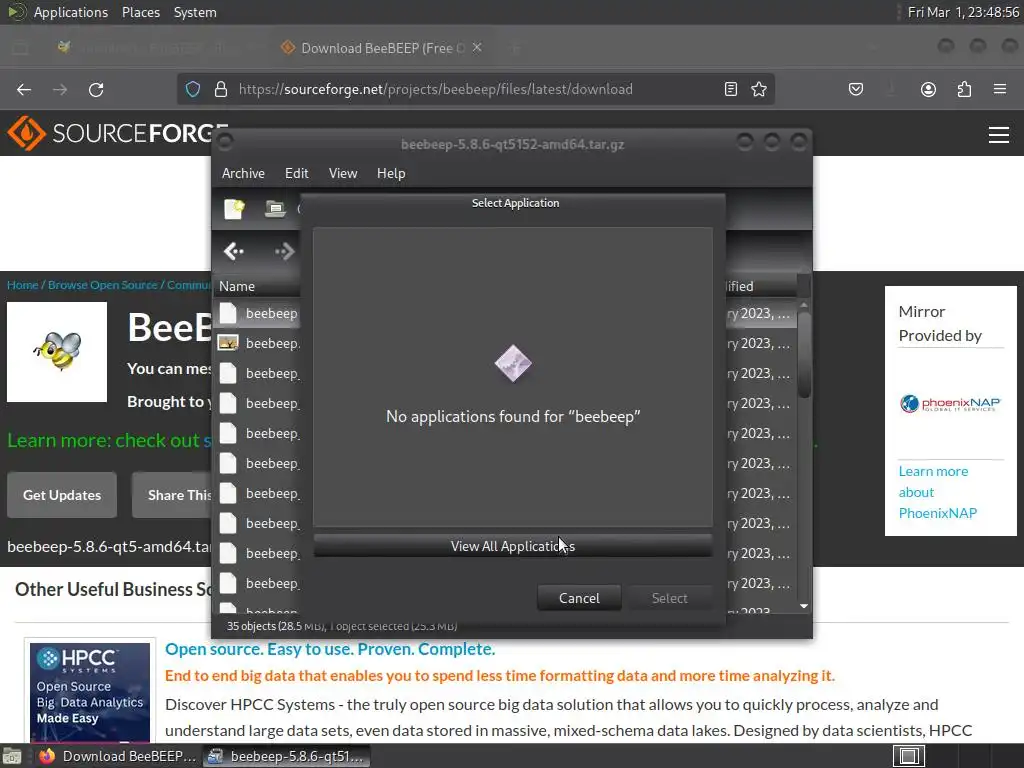This screenshot has height=768, width=1024.
Task: Open Firefox application hamburger menu
Action: pos(1000,89)
